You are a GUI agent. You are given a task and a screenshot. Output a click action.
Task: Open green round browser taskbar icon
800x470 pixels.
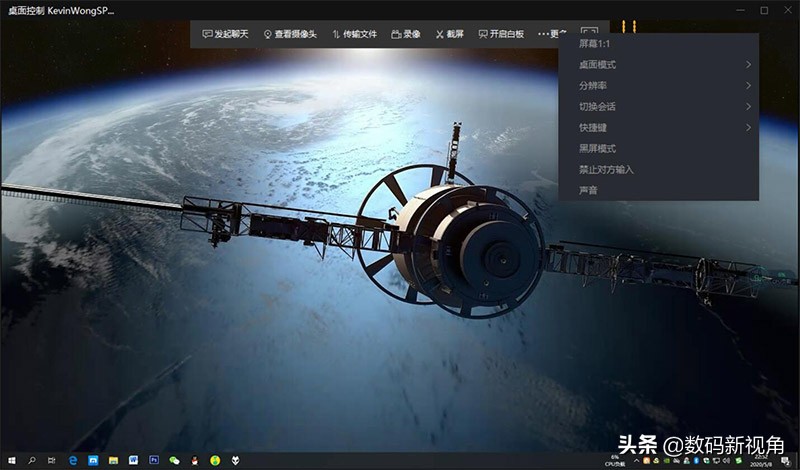pos(215,460)
